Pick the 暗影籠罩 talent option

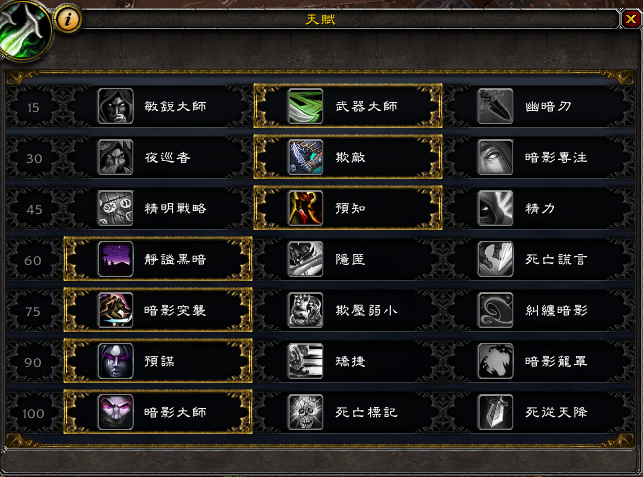[x=538, y=361]
